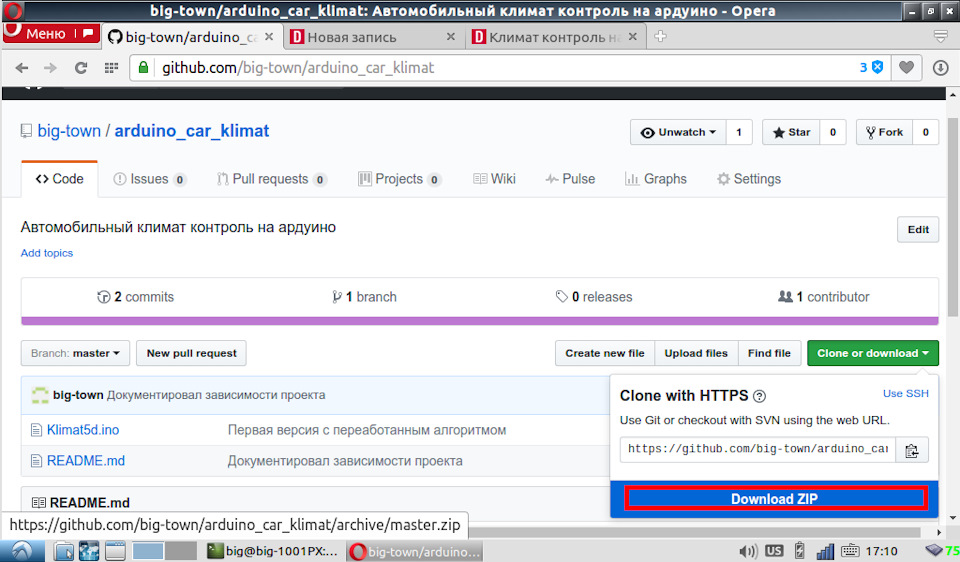Click the Add topics link
The width and height of the screenshot is (960, 562).
point(47,253)
